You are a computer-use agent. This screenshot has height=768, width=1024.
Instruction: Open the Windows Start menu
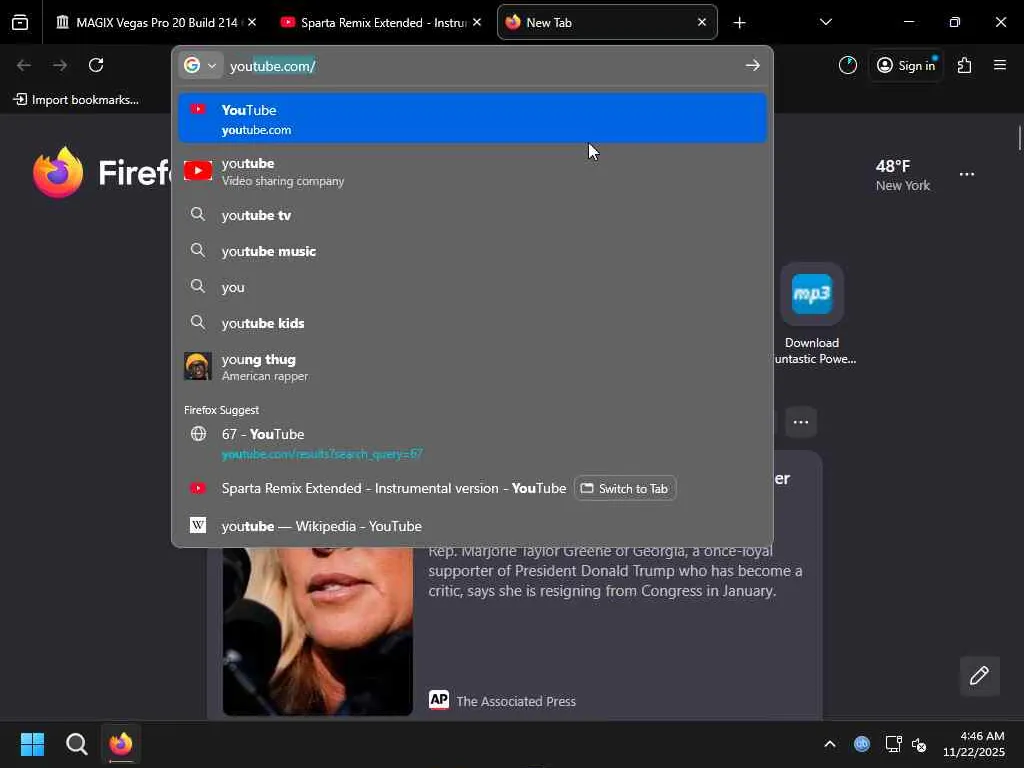32,744
